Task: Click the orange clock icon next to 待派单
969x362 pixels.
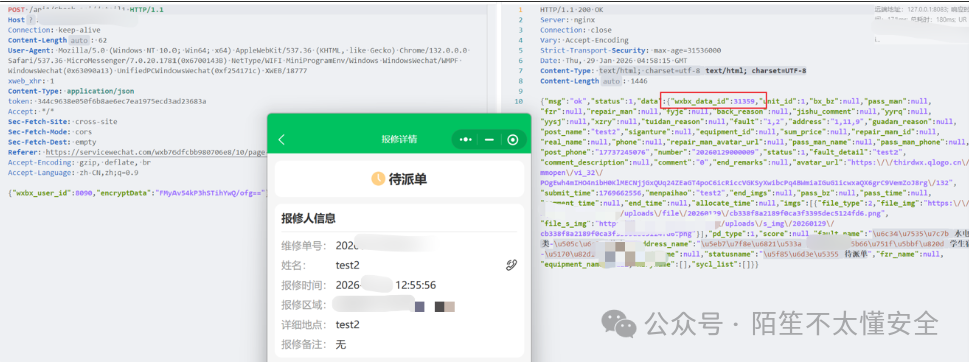Action: pyautogui.click(x=378, y=179)
